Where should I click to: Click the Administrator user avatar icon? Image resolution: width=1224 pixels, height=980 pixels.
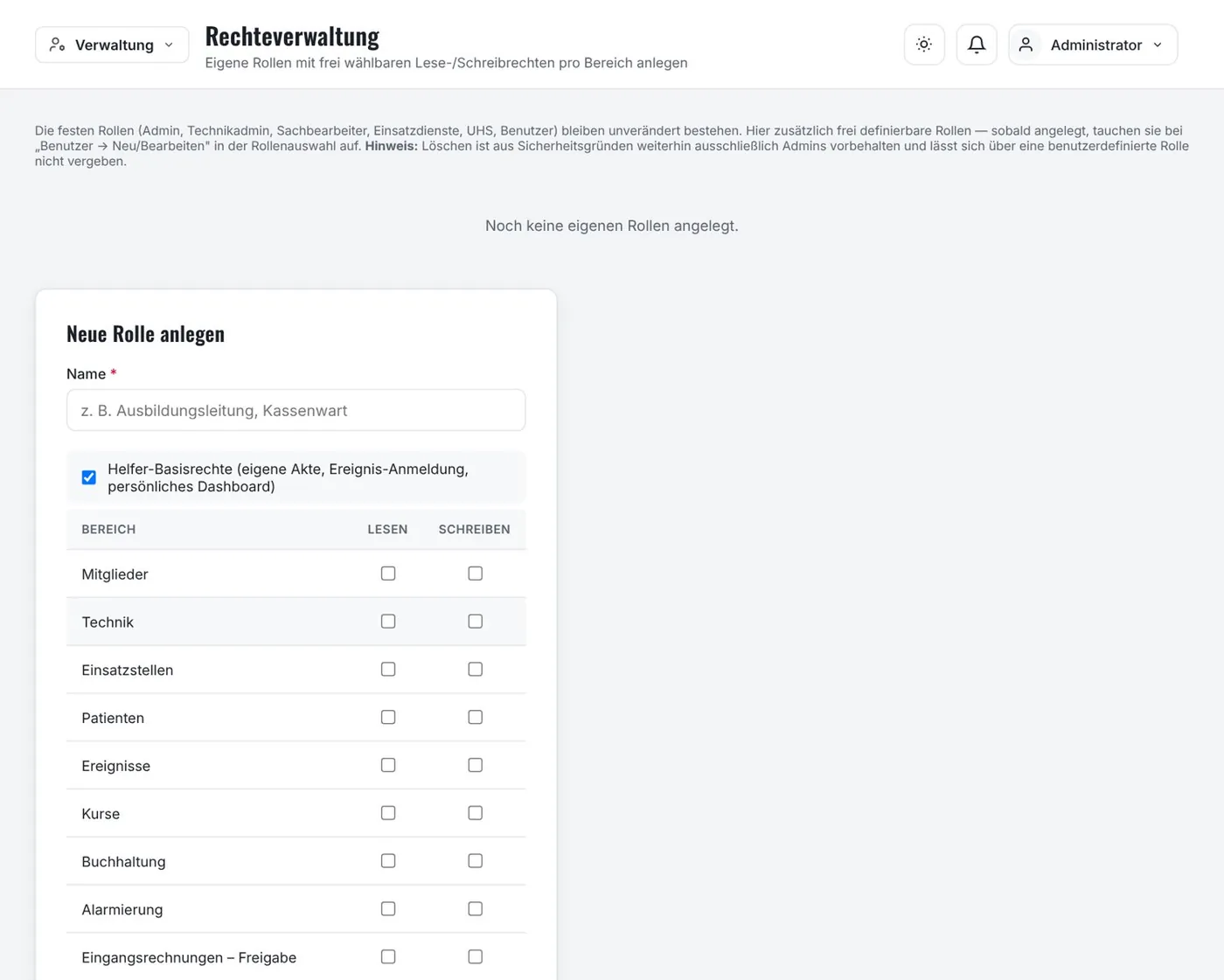coord(1026,45)
